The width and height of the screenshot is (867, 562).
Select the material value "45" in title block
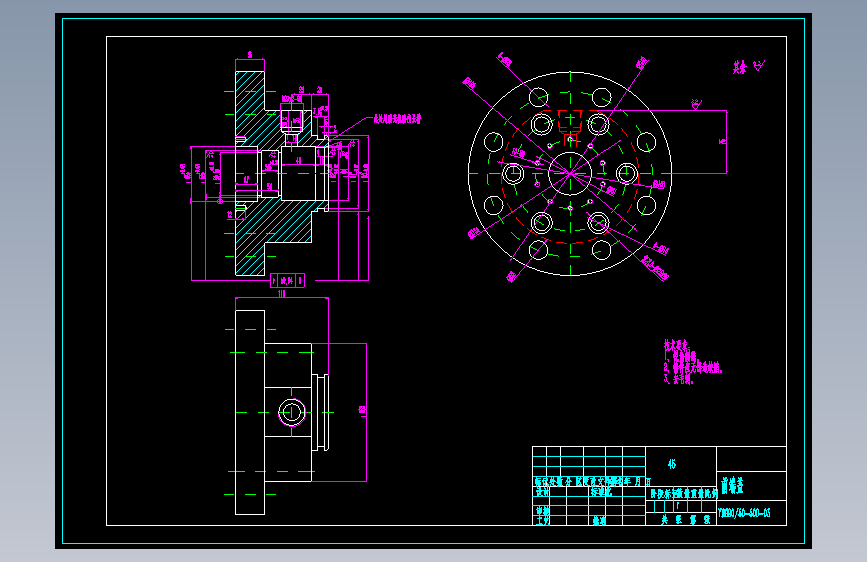pyautogui.click(x=672, y=464)
